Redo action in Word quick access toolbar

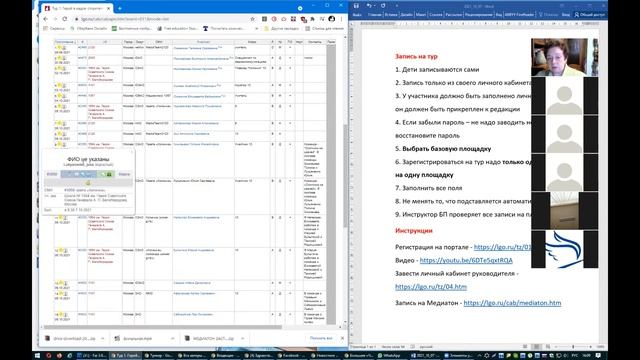(x=383, y=6)
